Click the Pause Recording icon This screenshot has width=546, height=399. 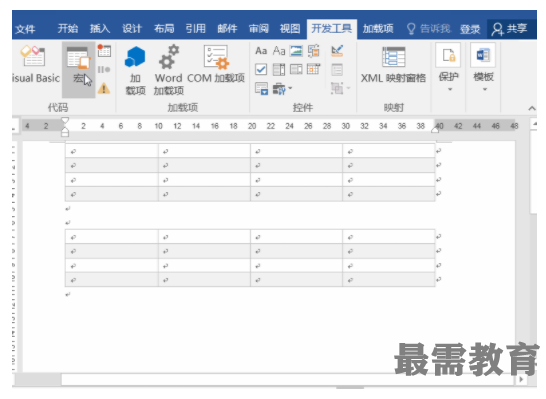104,70
